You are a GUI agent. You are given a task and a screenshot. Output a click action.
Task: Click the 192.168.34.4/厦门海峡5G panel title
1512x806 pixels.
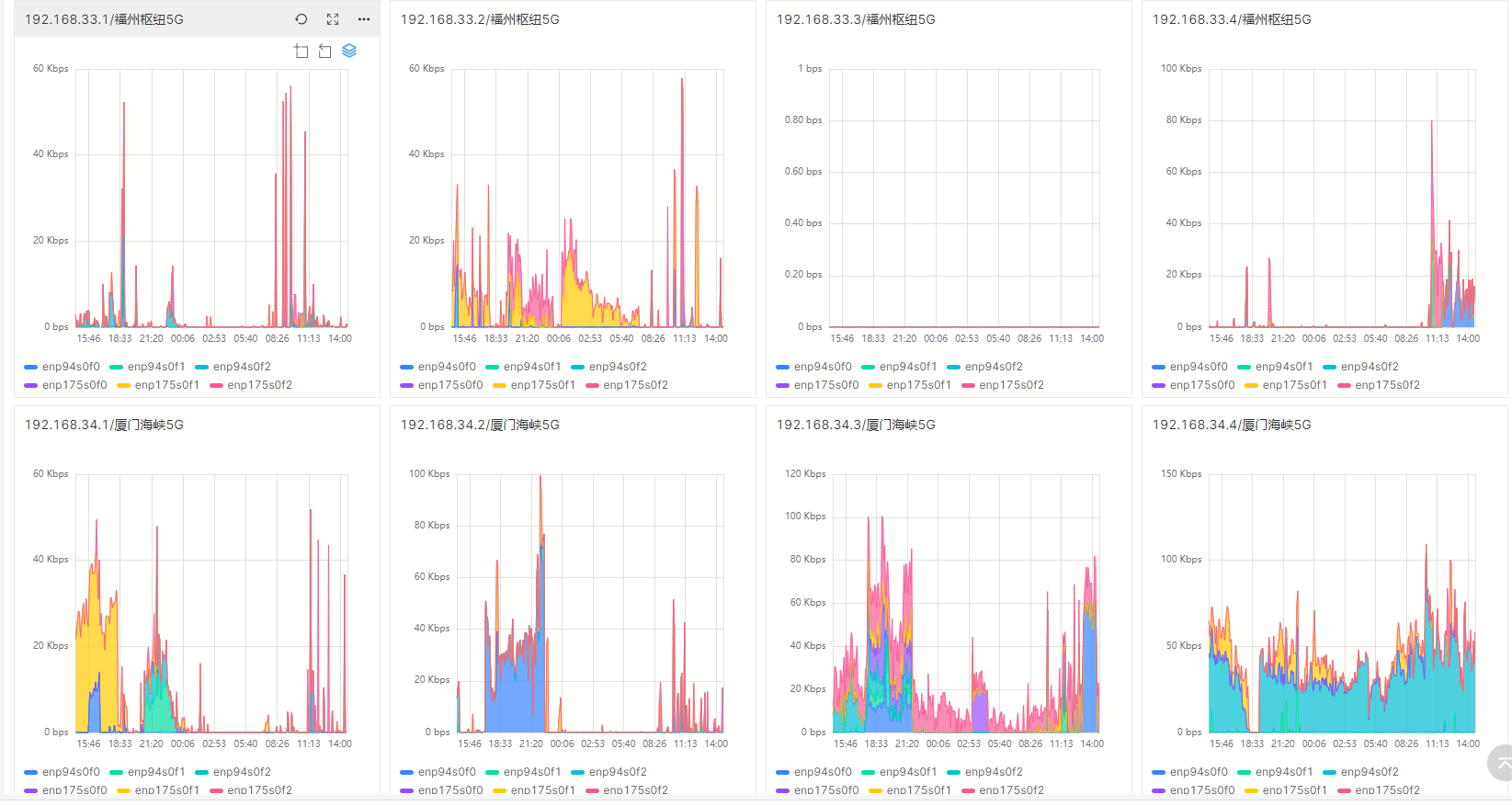coord(1232,425)
